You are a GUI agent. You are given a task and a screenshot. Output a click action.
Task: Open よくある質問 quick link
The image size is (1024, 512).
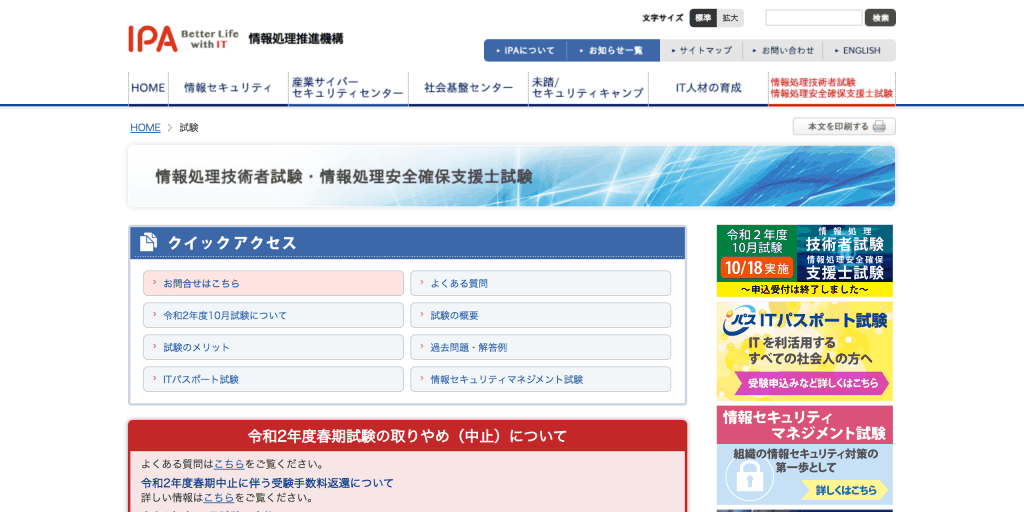pos(541,283)
